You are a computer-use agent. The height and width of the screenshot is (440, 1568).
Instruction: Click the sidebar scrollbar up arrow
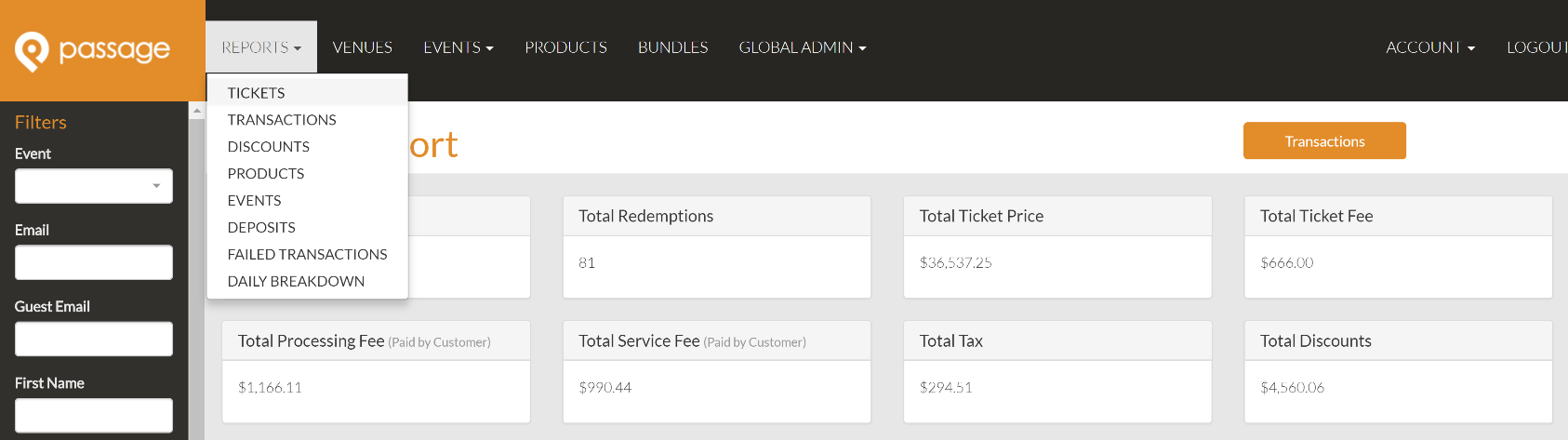196,110
